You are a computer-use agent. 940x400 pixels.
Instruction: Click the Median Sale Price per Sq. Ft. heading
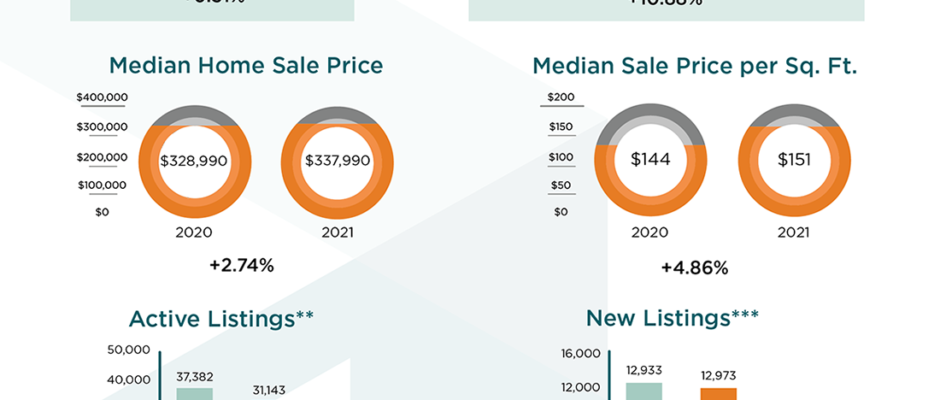[695, 65]
